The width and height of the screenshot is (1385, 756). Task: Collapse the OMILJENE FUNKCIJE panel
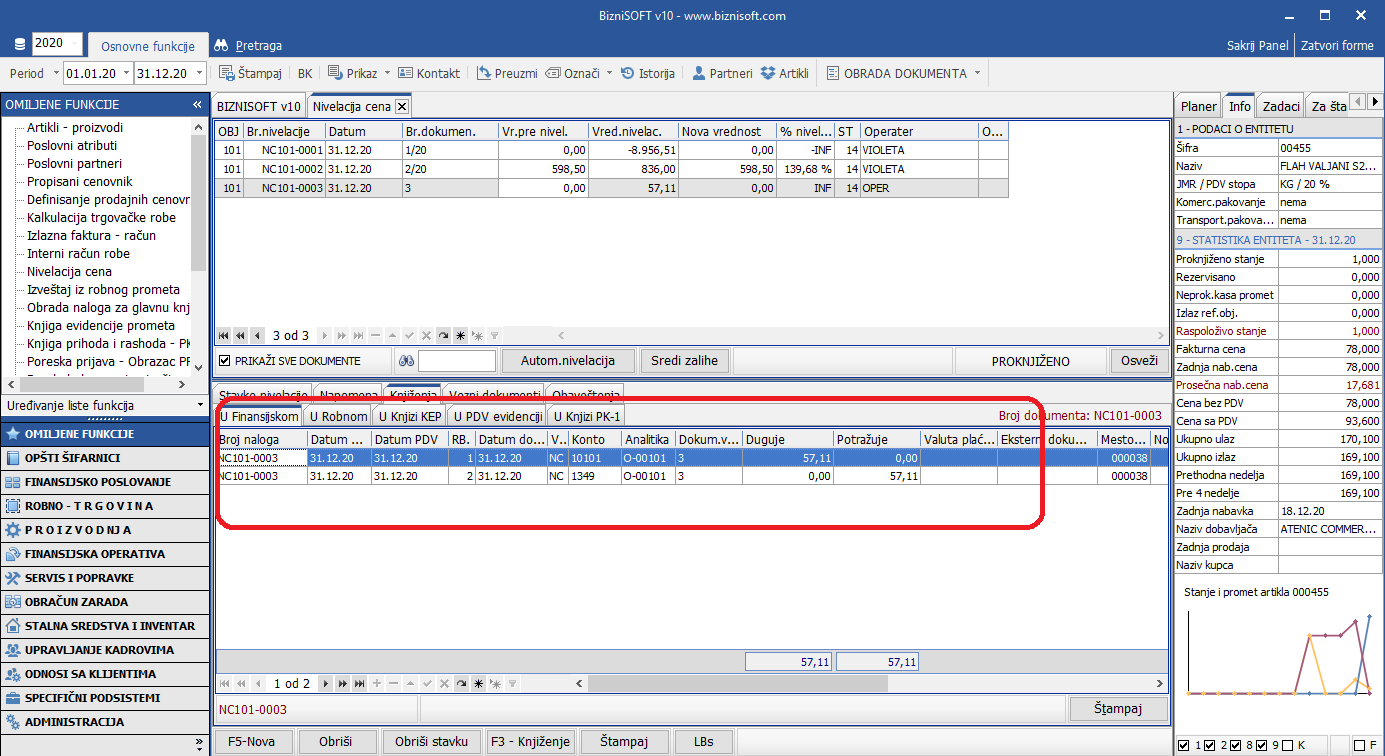pos(197,105)
